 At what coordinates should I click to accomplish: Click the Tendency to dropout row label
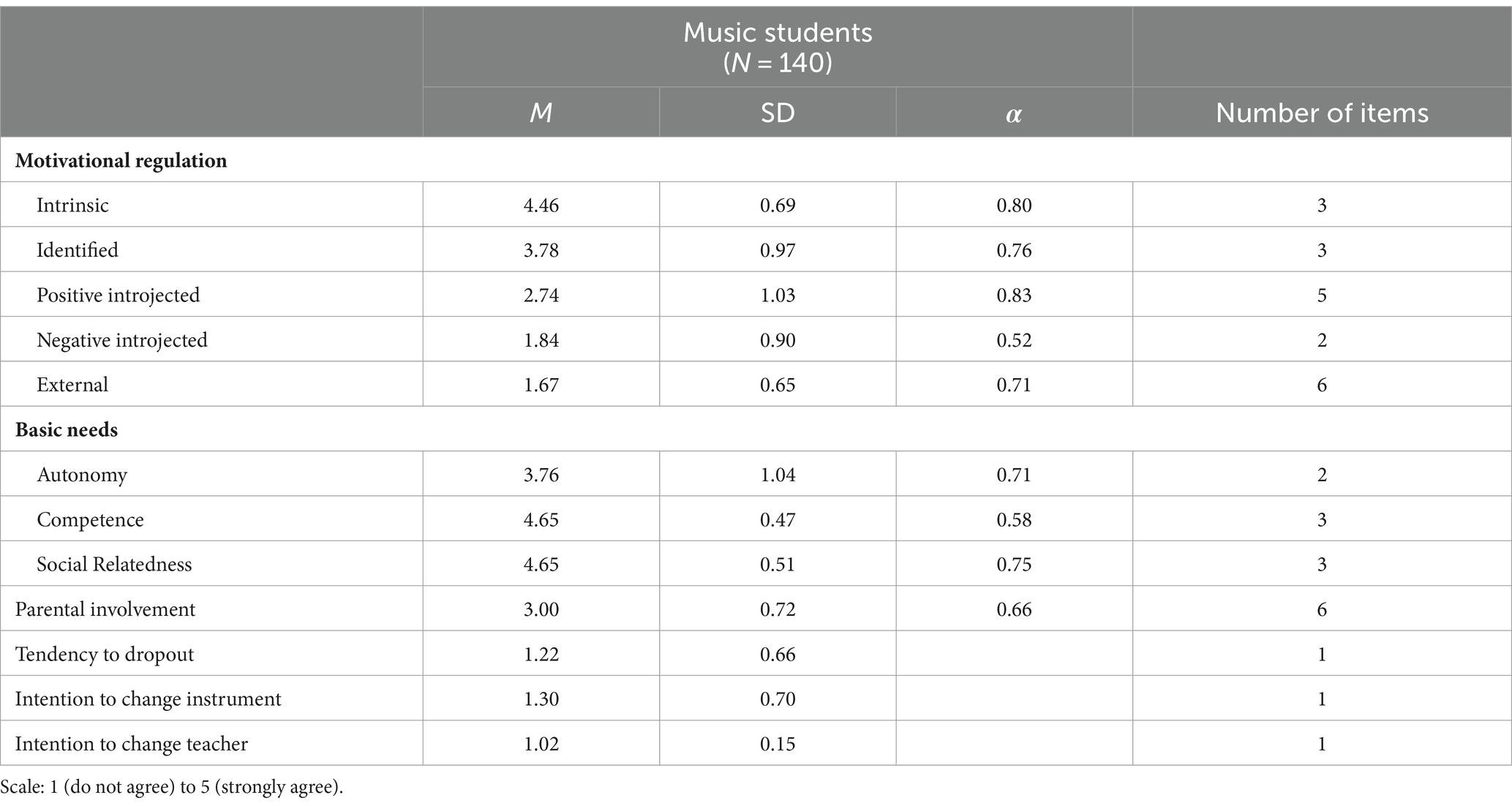(x=105, y=654)
